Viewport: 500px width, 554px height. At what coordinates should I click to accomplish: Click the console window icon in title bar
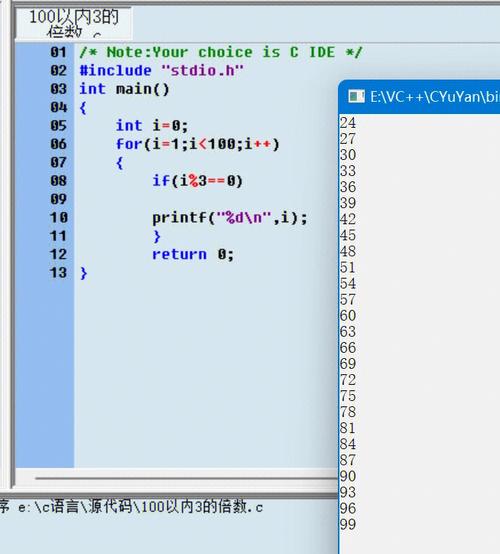coord(356,96)
